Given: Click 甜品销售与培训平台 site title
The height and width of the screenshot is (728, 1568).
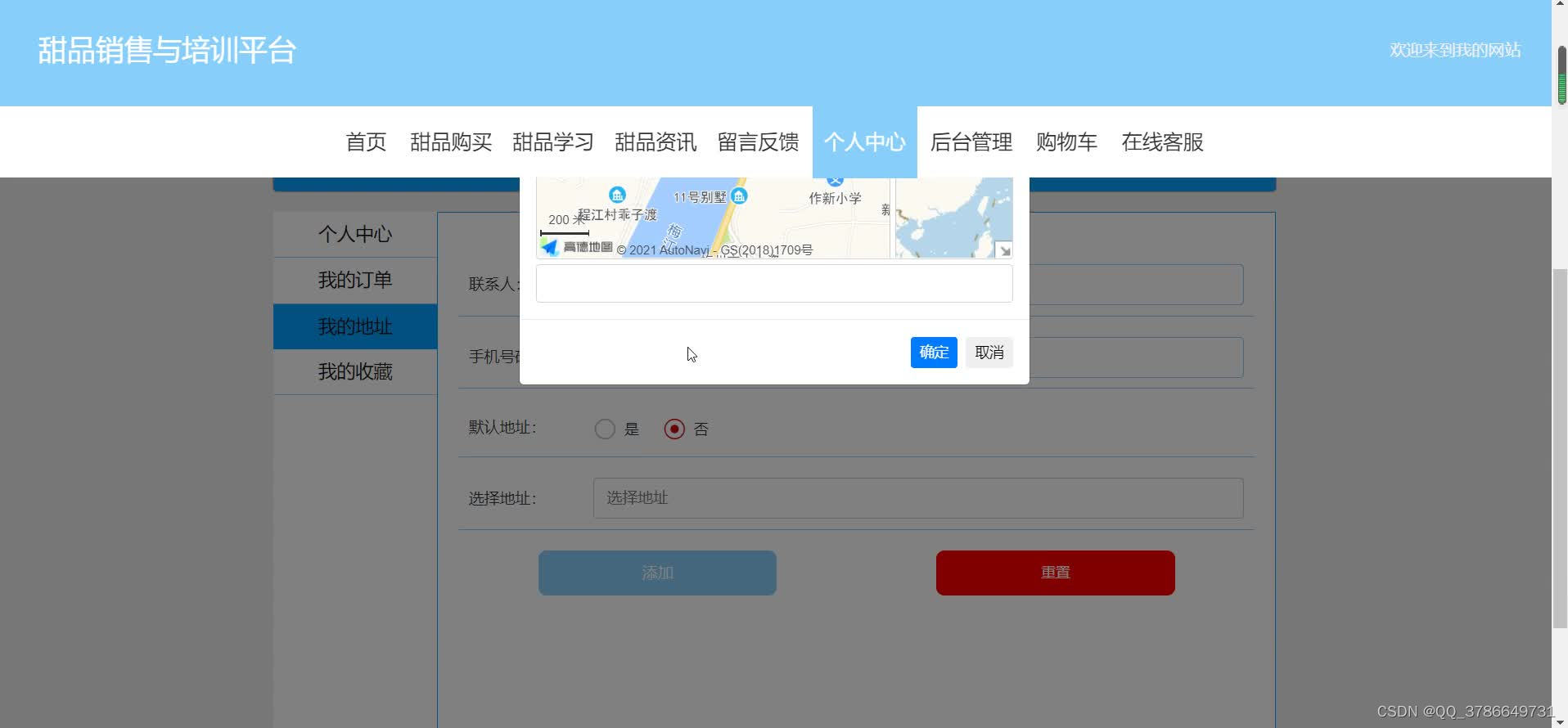Looking at the screenshot, I should click(x=167, y=51).
